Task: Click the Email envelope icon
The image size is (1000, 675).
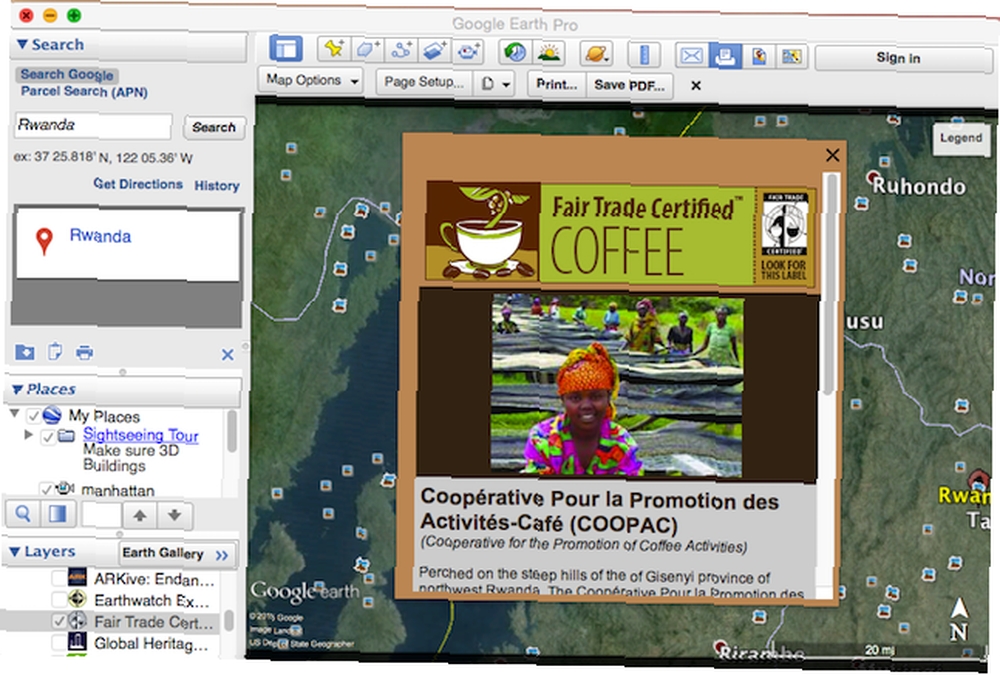Action: [692, 56]
